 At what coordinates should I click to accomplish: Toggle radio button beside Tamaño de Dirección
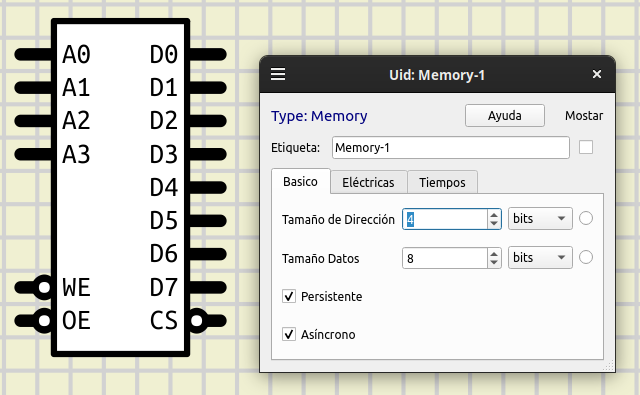586,218
